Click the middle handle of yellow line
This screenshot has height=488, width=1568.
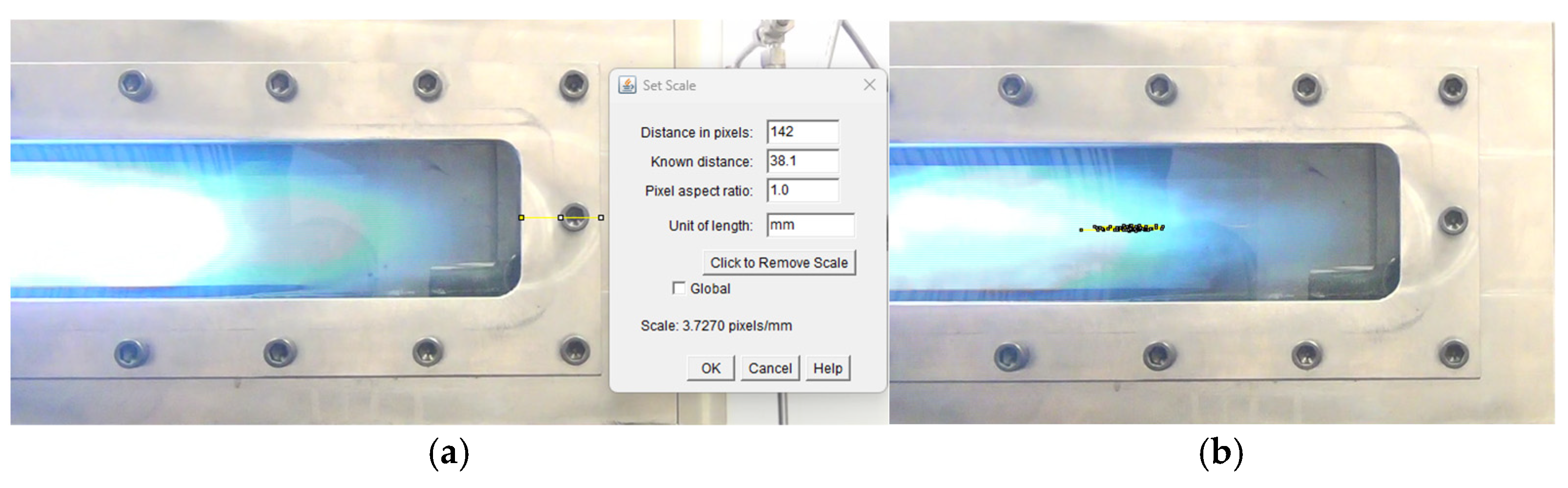click(560, 217)
